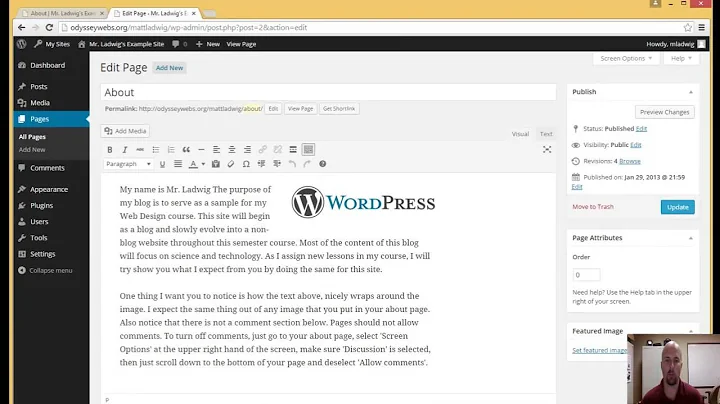Expand Screen Options panel
The height and width of the screenshot is (404, 720).
click(626, 58)
